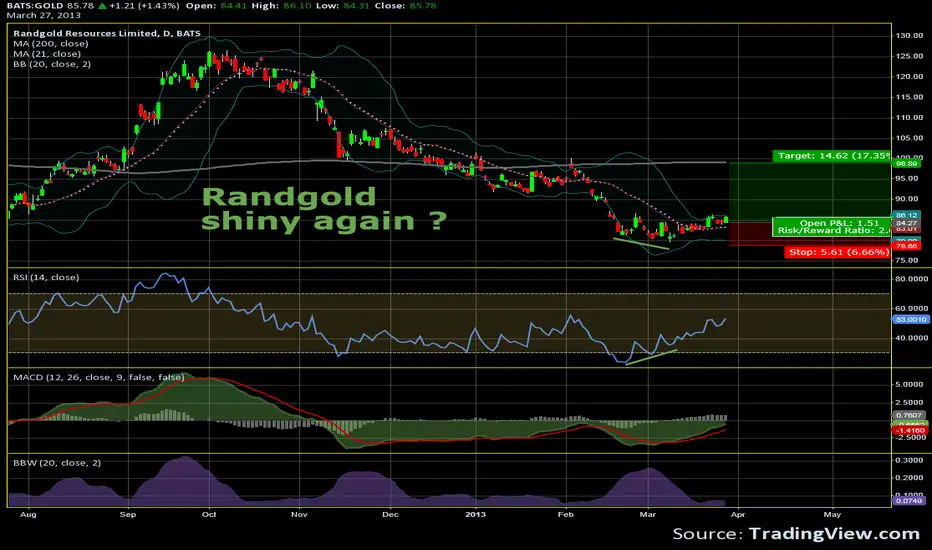Viewport: 932px width, 550px height.
Task: Click the March 27, 2013 date label
Action: pos(43,15)
